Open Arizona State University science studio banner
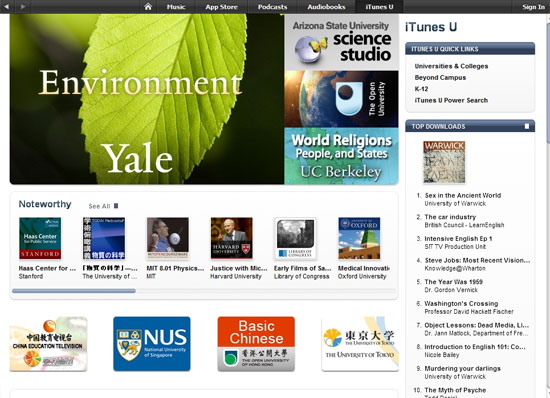The height and width of the screenshot is (398, 550). tap(341, 42)
